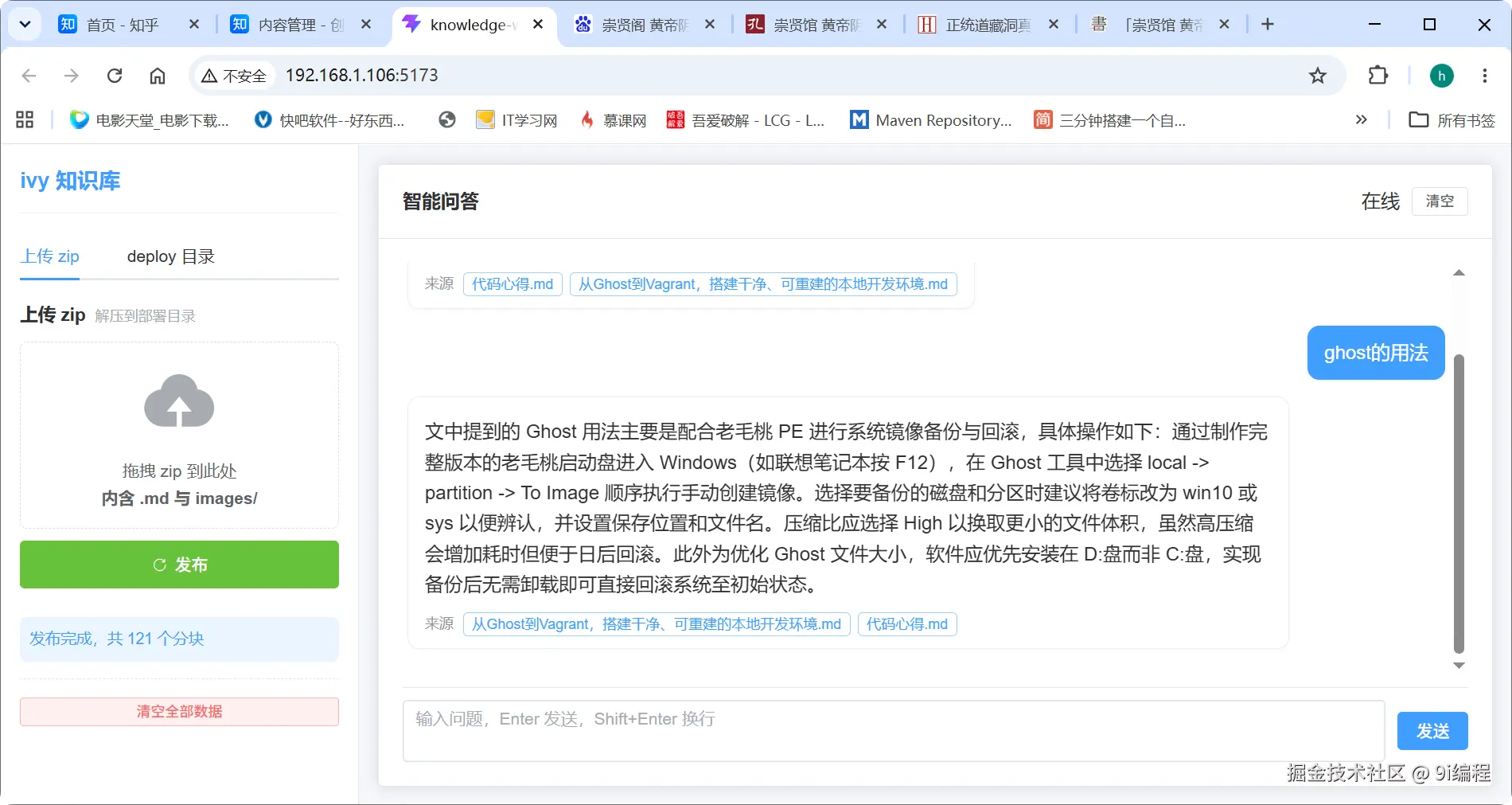Viewport: 1512px width, 805px height.
Task: Bookmark this page with the star
Action: [x=1318, y=76]
